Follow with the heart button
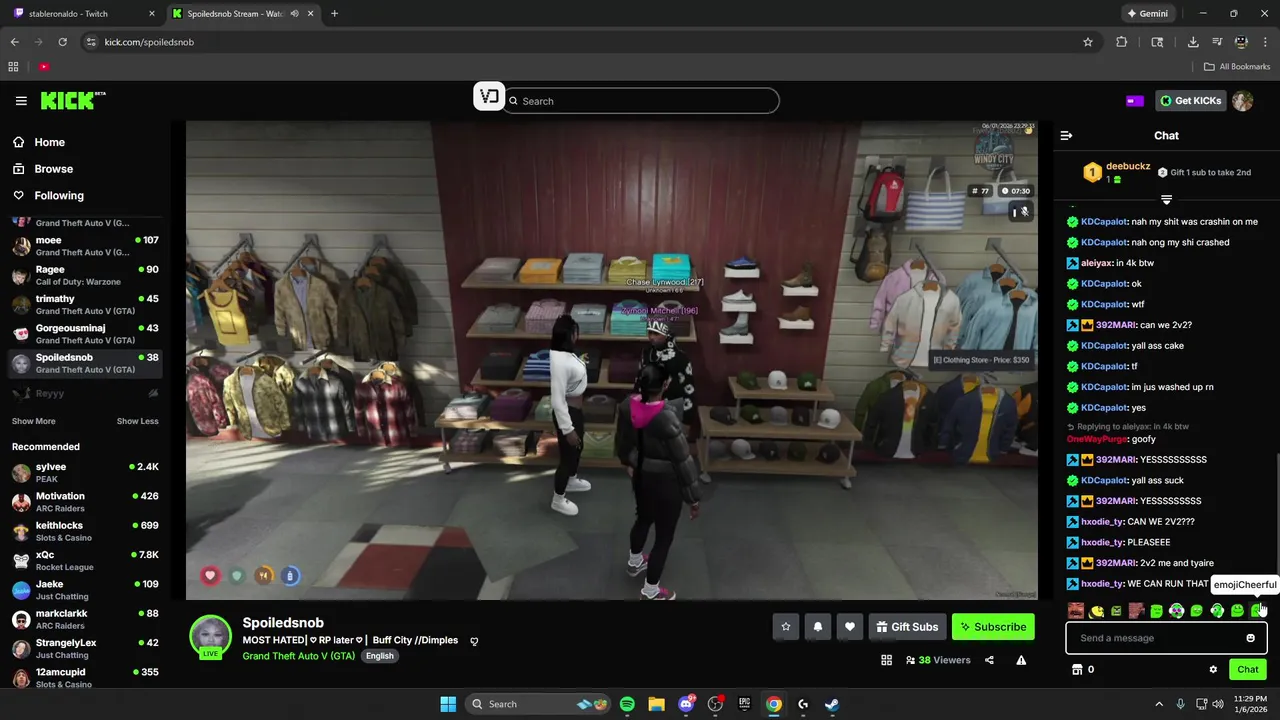 coord(850,627)
